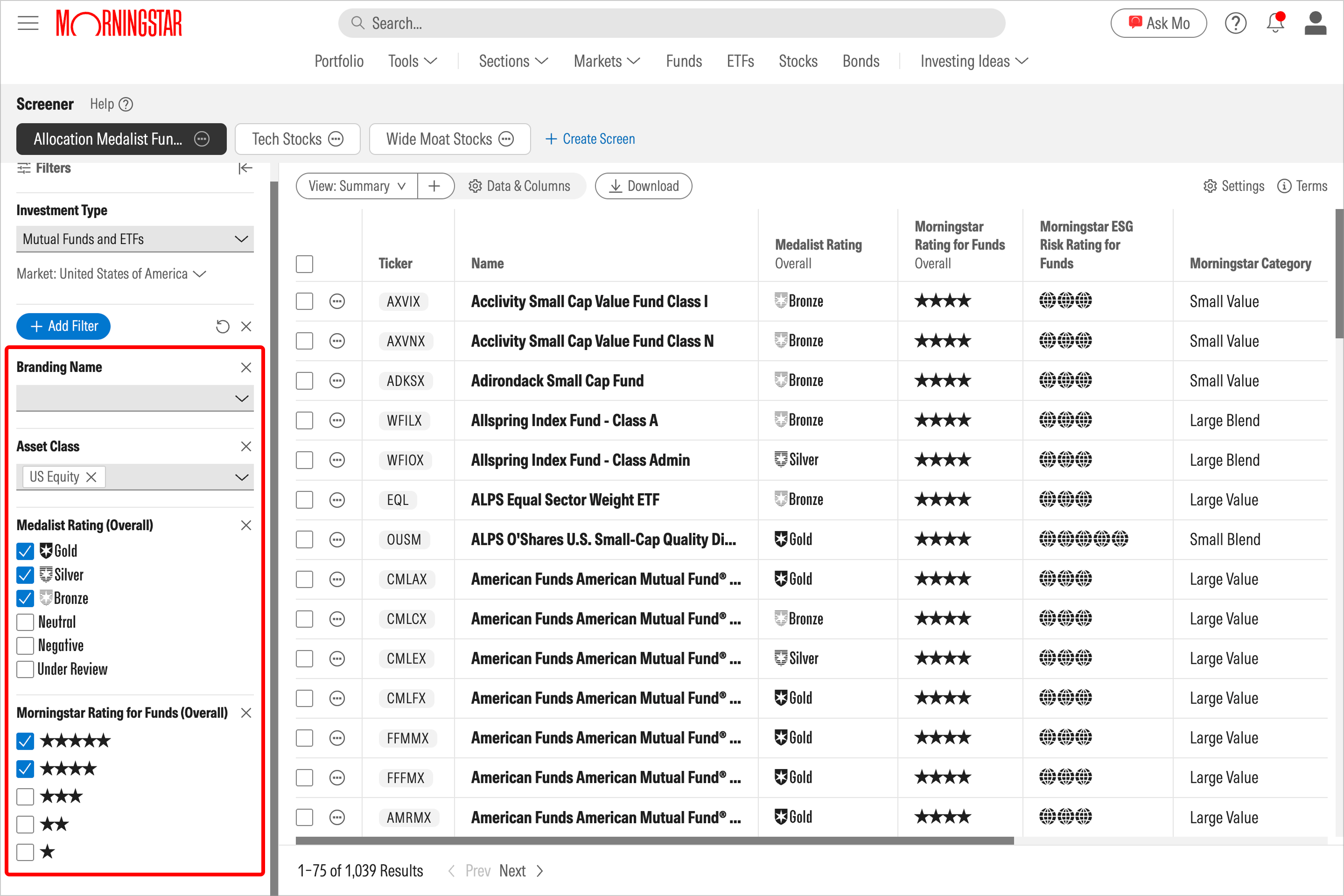Check the Neutral medalist rating
This screenshot has width=1344, height=896.
click(25, 622)
